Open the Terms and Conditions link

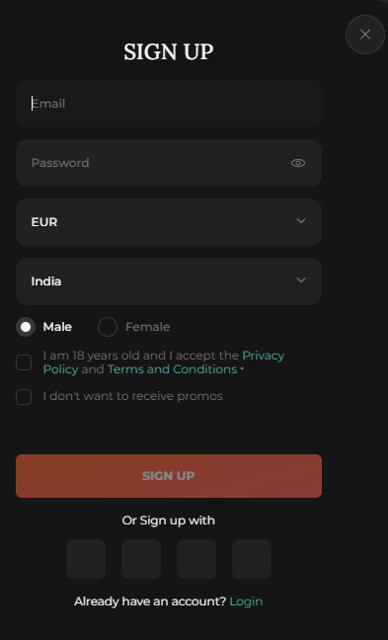(x=172, y=369)
